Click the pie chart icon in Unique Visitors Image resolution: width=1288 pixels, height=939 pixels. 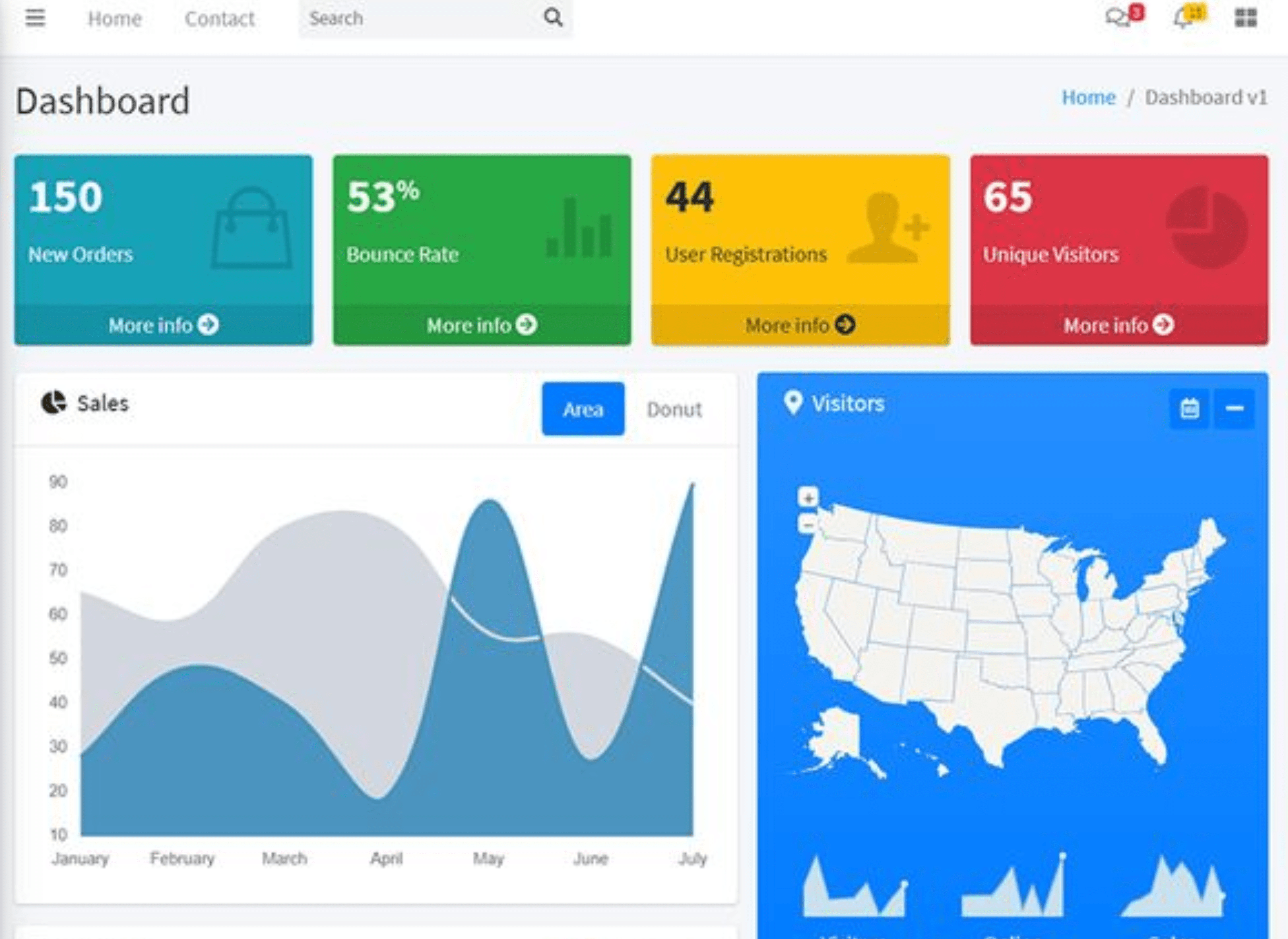pos(1207,227)
